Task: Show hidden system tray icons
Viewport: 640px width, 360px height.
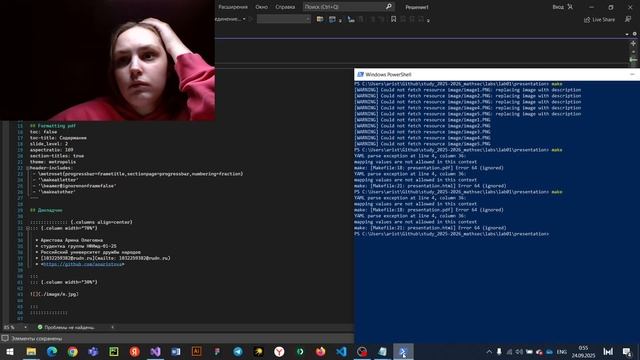Action: (489, 351)
